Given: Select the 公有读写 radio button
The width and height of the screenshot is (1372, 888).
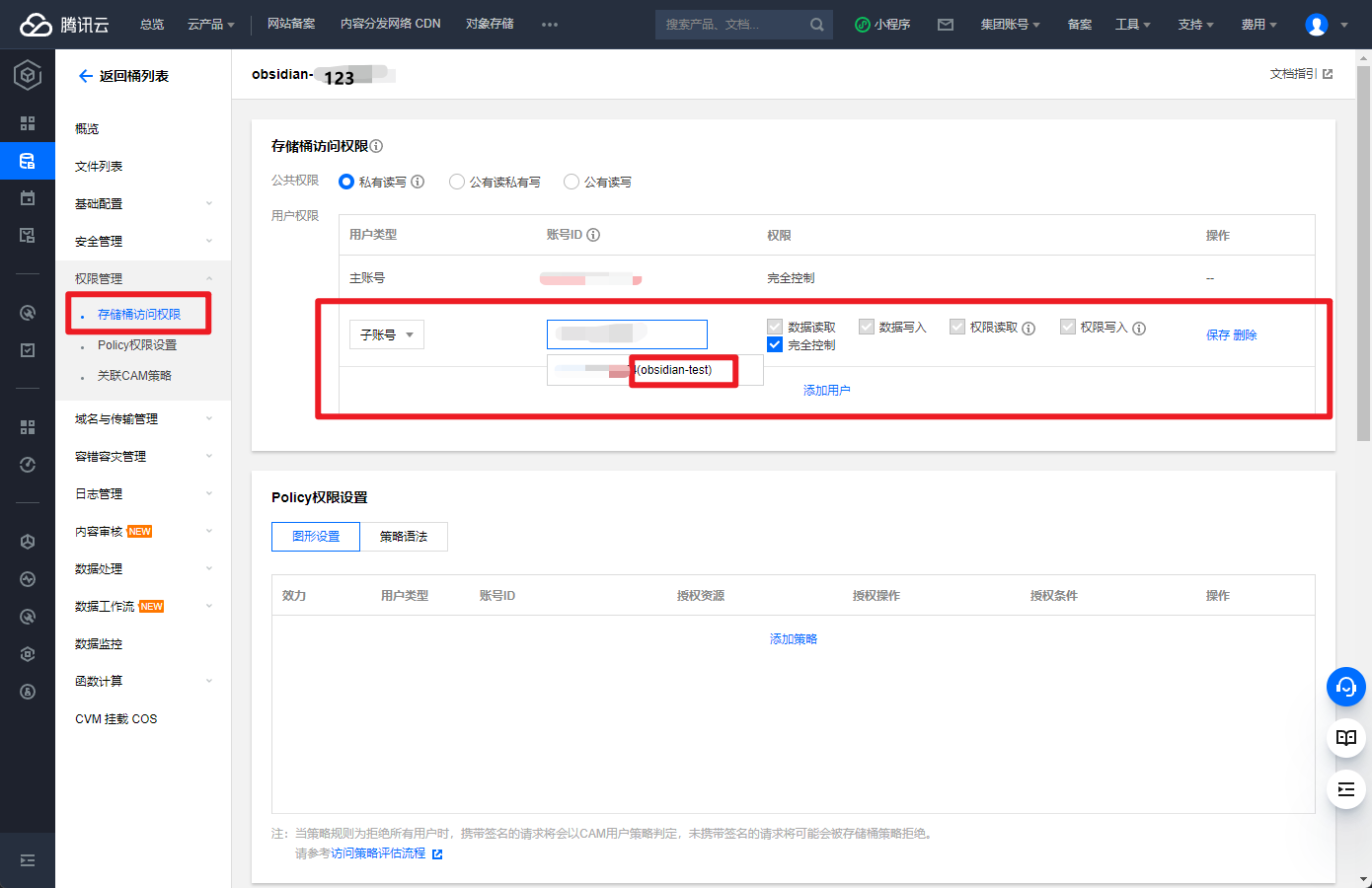Looking at the screenshot, I should pos(572,182).
